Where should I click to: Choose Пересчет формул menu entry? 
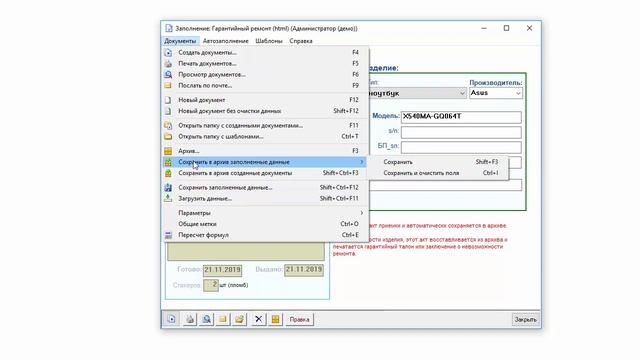265,235
